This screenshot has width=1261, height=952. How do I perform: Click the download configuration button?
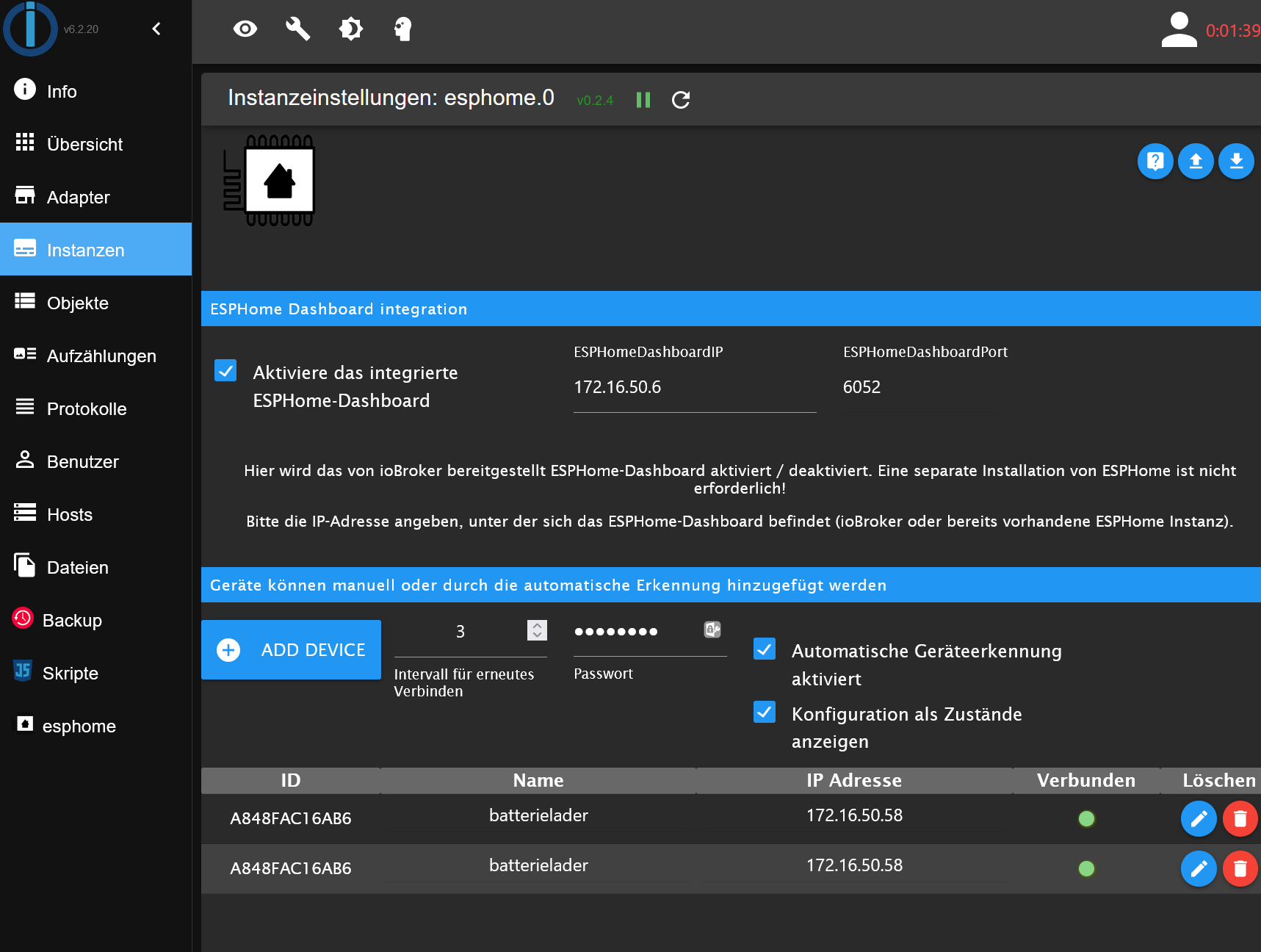pos(1236,161)
